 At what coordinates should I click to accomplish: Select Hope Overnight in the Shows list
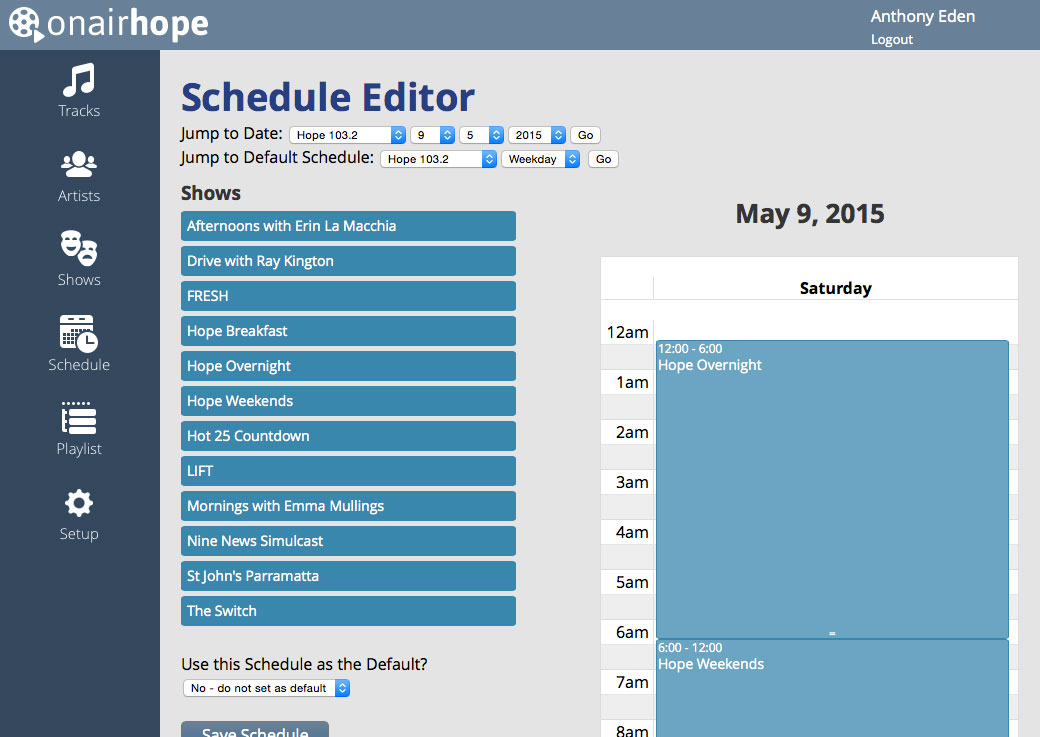(348, 366)
